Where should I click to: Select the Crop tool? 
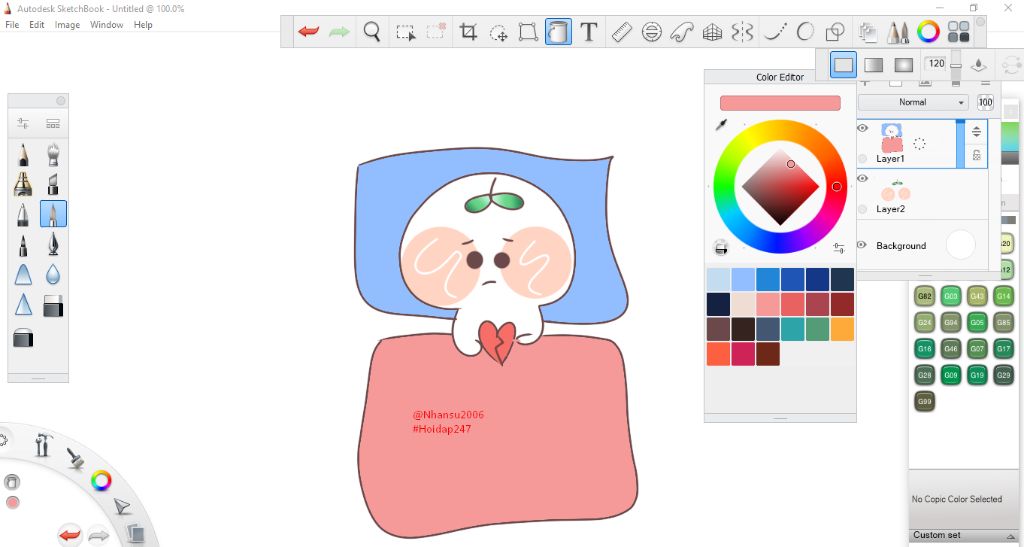[x=468, y=31]
